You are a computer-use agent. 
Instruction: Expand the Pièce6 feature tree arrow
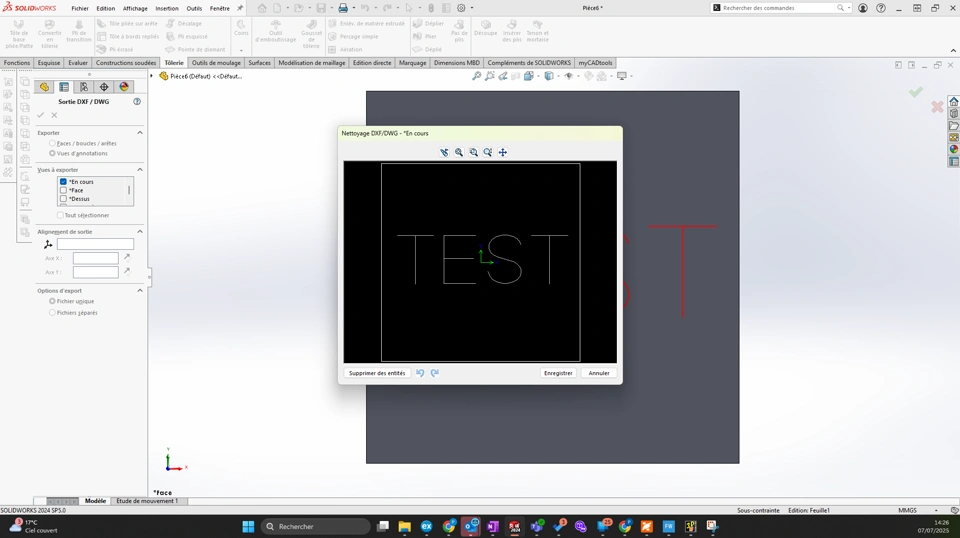click(152, 76)
